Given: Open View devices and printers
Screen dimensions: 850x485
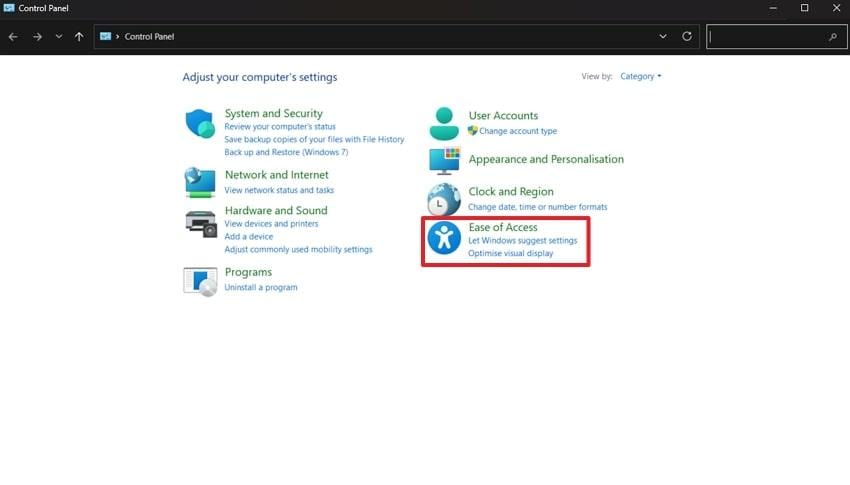Looking at the screenshot, I should tap(271, 224).
